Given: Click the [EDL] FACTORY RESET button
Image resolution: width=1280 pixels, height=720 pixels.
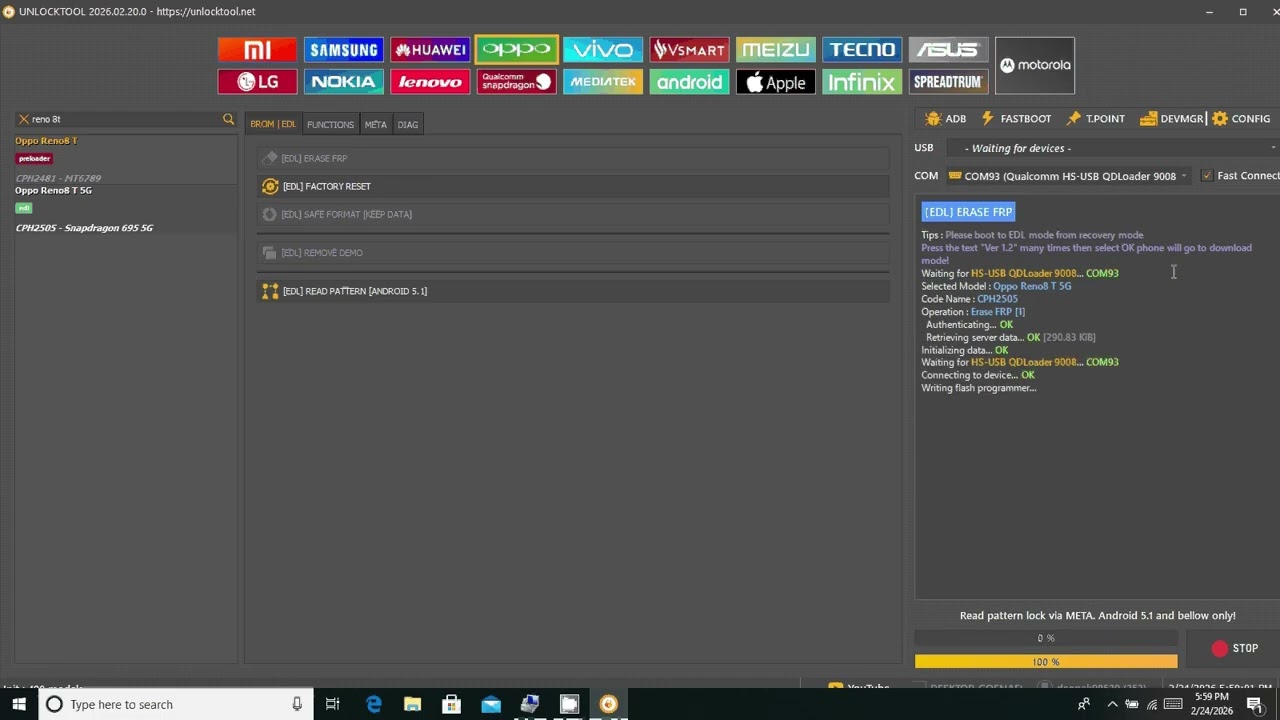Looking at the screenshot, I should click(x=572, y=186).
